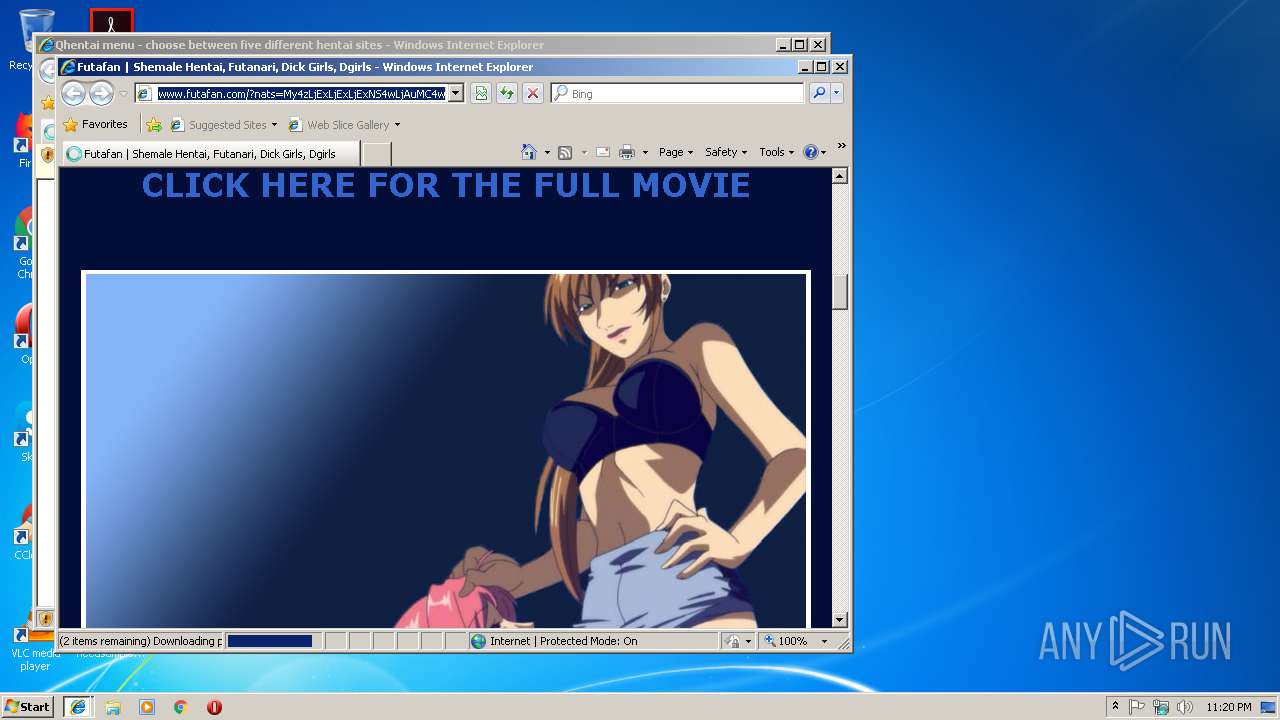Open network tray icon

(x=1160, y=707)
